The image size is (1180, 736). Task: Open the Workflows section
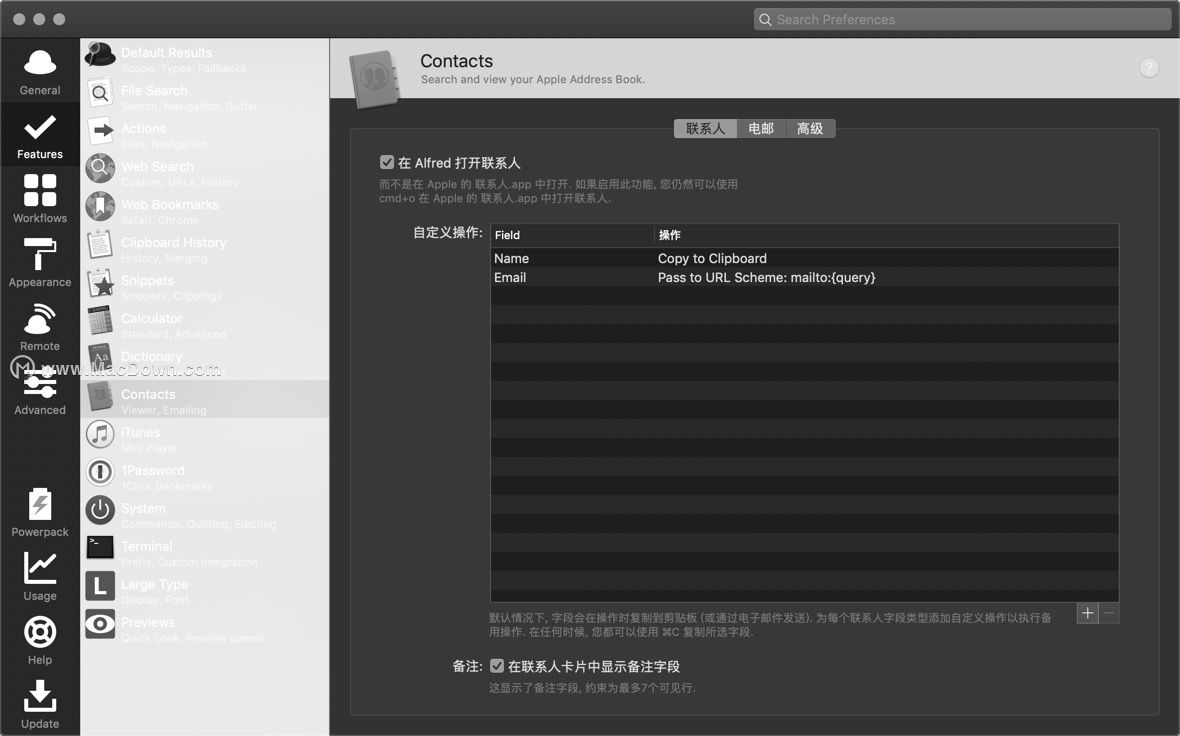(x=40, y=199)
